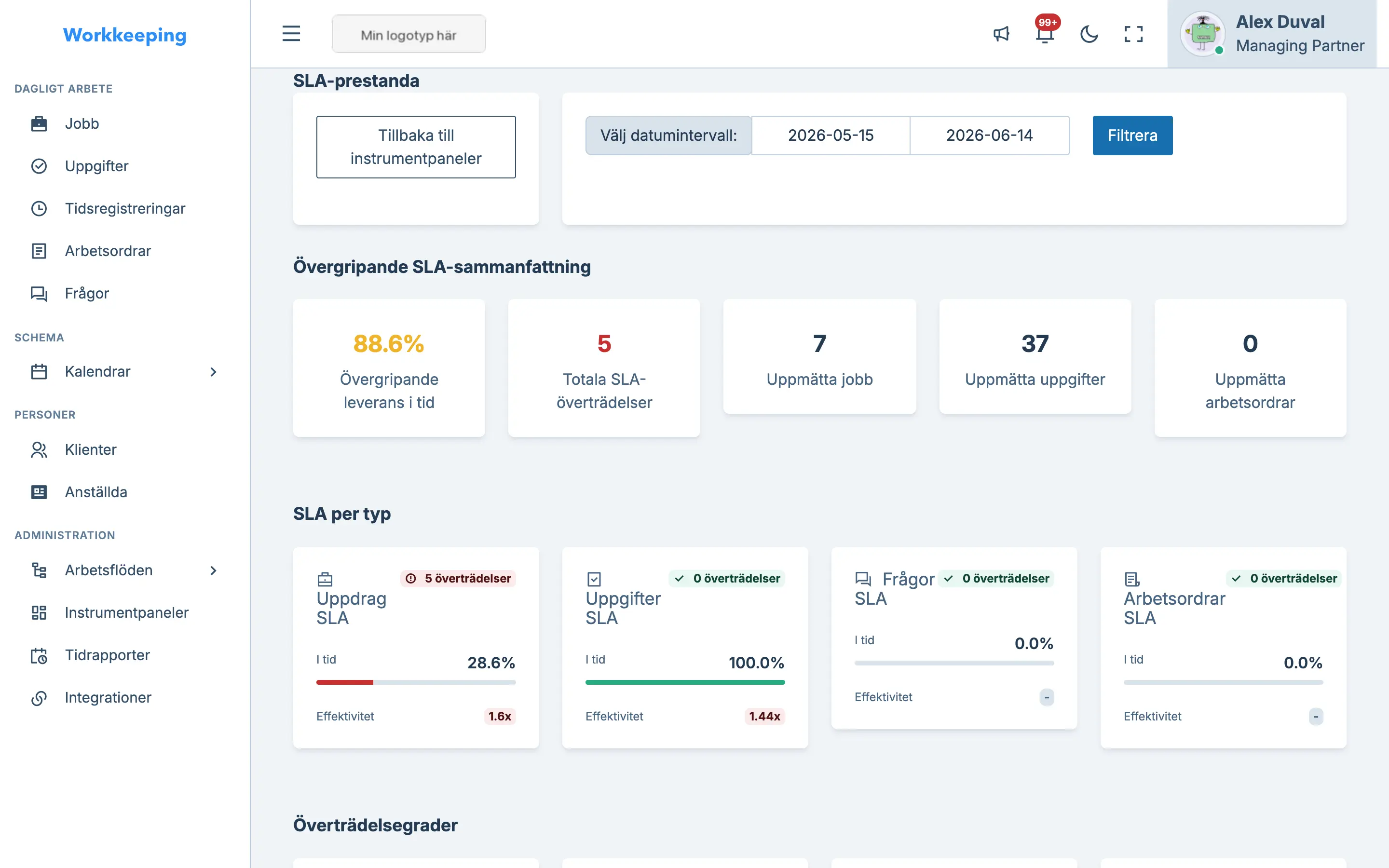Viewport: 1389px width, 868px height.
Task: Click the 88.6% overall on-time value
Action: point(389,344)
